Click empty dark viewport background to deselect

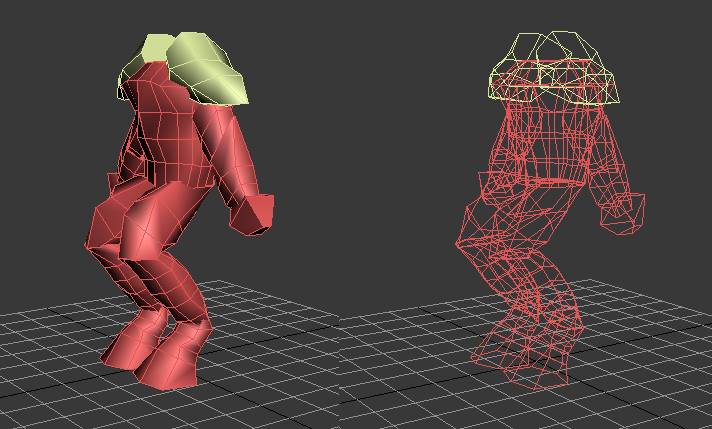[354, 113]
